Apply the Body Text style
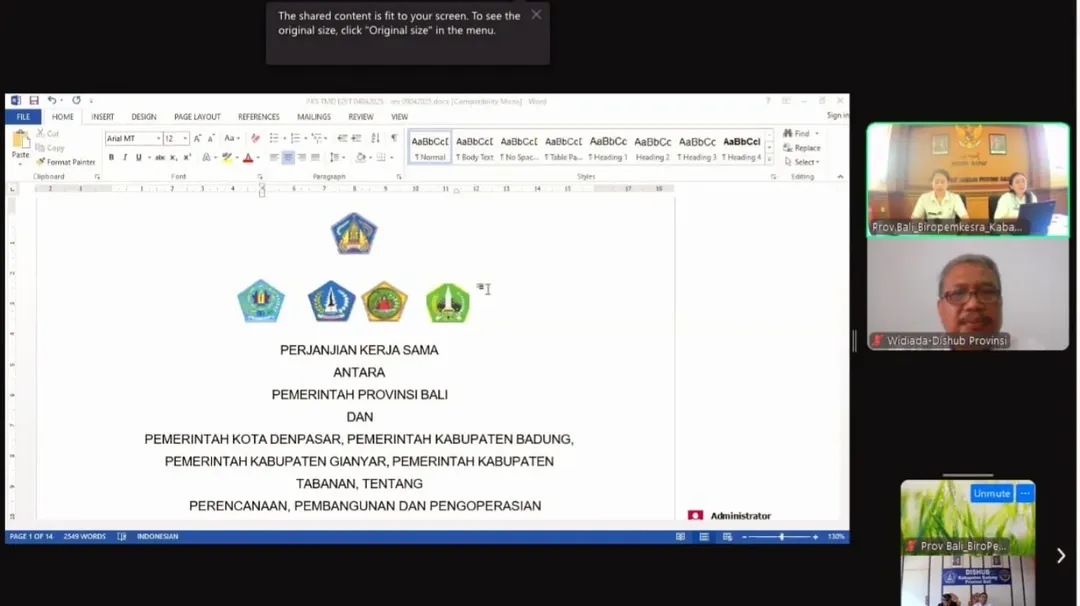This screenshot has width=1080, height=606. pyautogui.click(x=475, y=147)
